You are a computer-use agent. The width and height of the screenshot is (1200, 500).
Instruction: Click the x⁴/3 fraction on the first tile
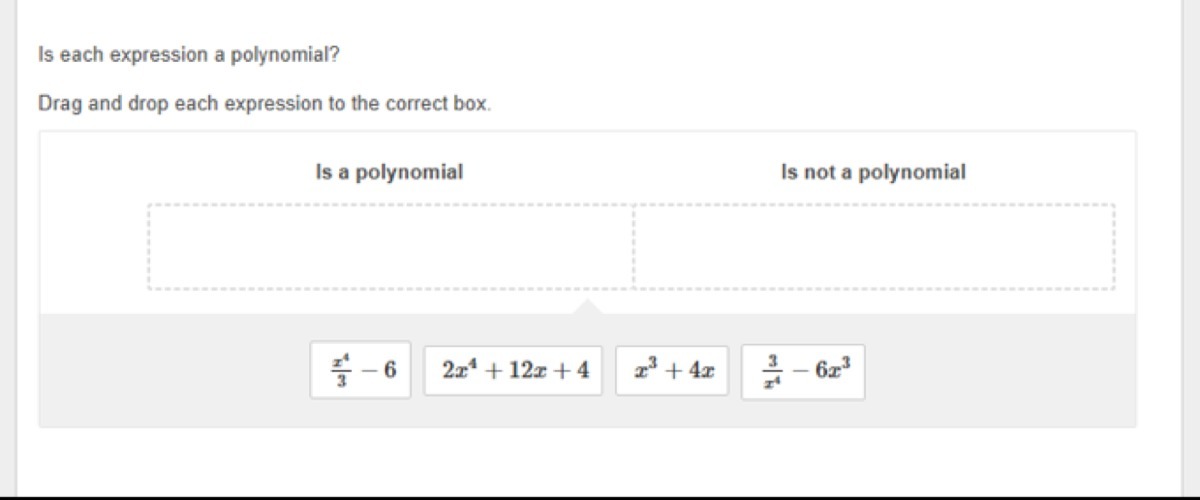pos(338,371)
